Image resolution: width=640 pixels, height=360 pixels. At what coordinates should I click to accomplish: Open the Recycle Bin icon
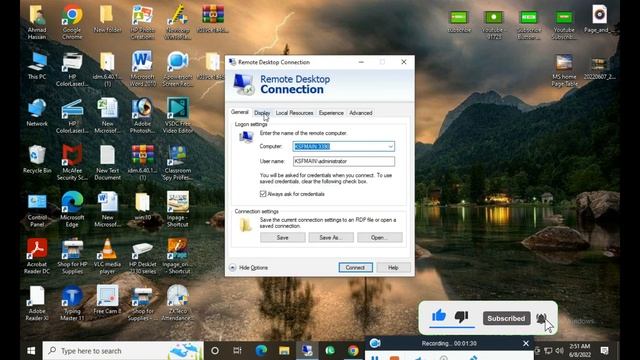(37, 159)
